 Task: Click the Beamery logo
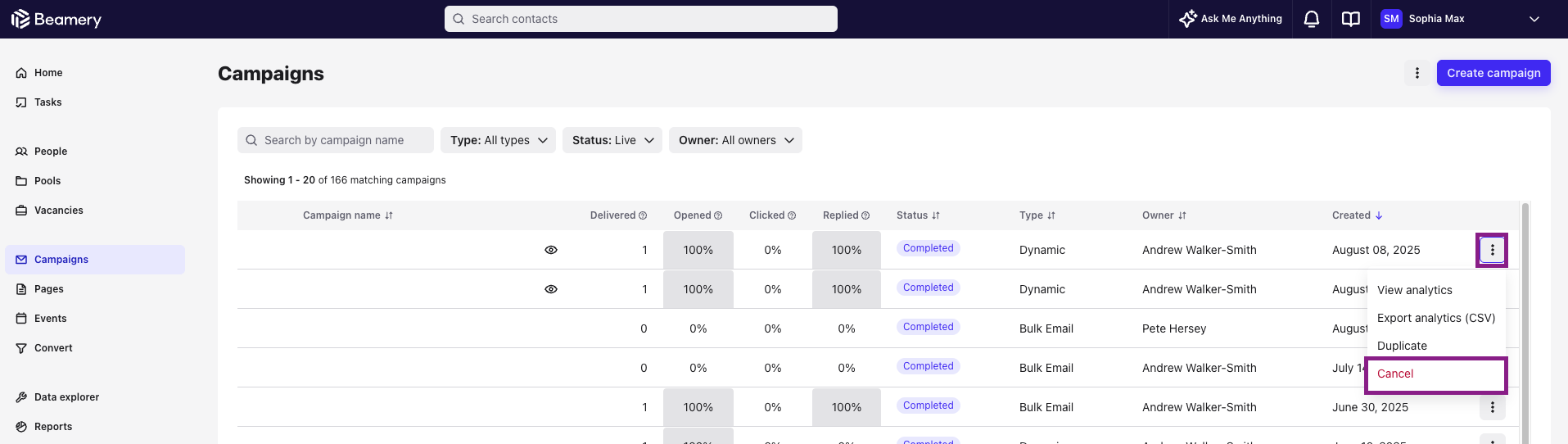(56, 19)
